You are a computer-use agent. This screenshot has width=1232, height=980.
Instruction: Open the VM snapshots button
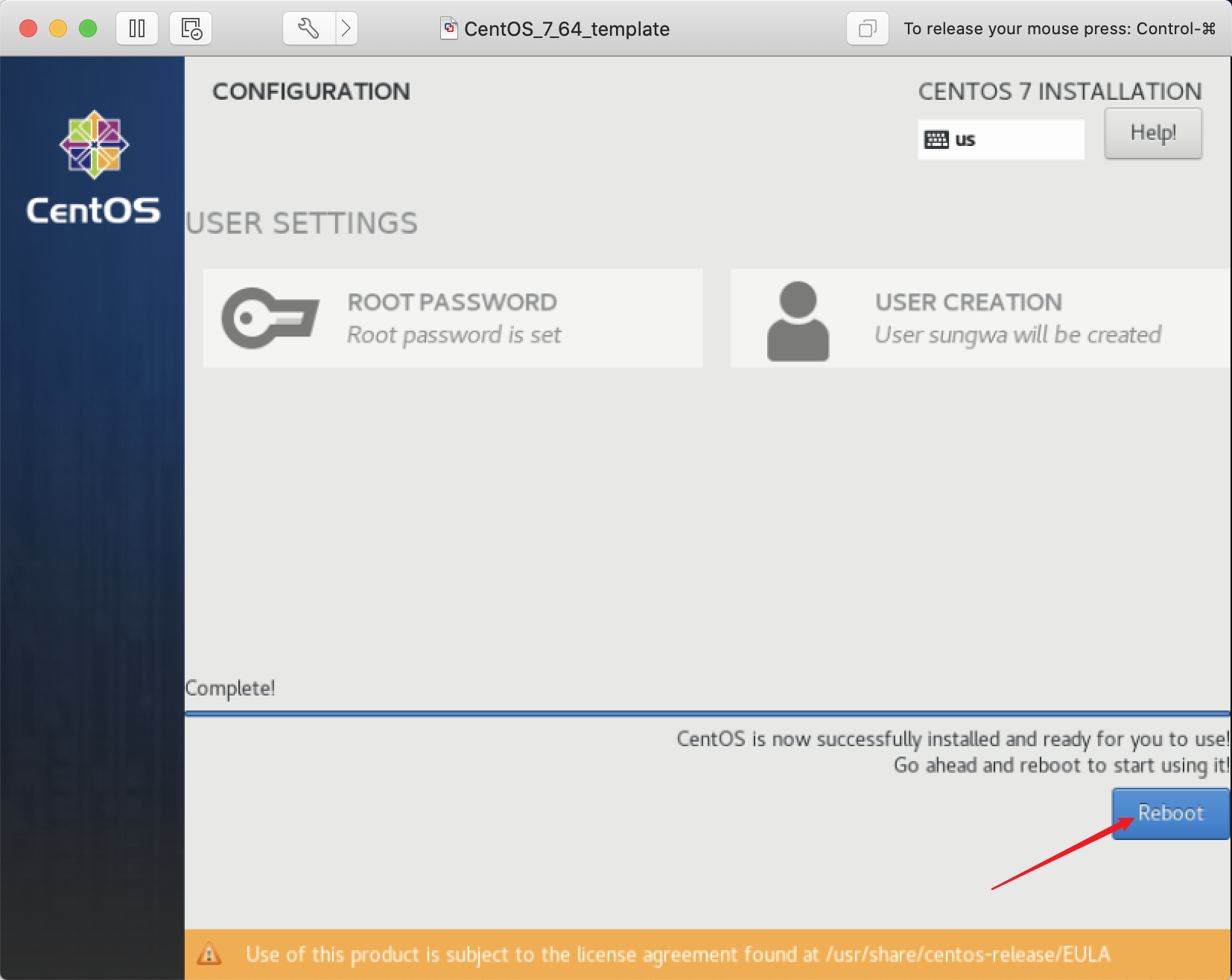tap(191, 28)
